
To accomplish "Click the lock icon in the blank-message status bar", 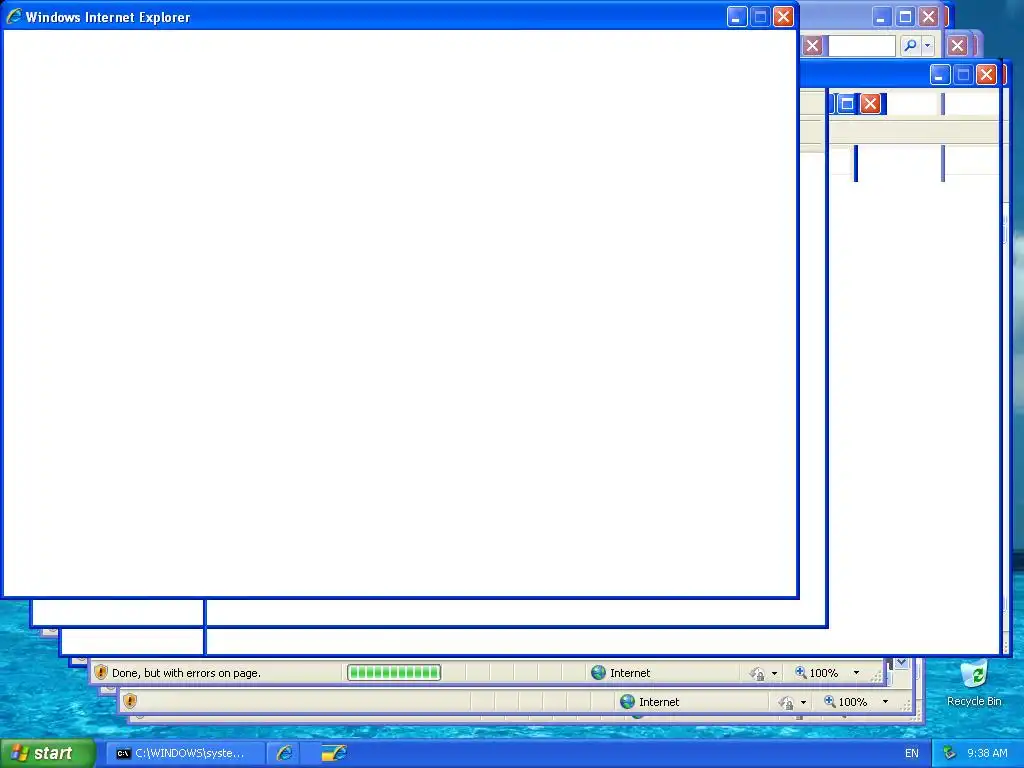I will 786,702.
